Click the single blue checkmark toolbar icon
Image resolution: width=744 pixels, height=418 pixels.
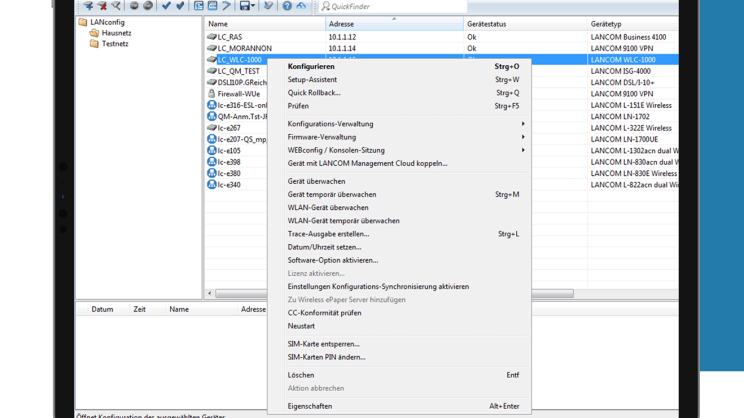[166, 6]
